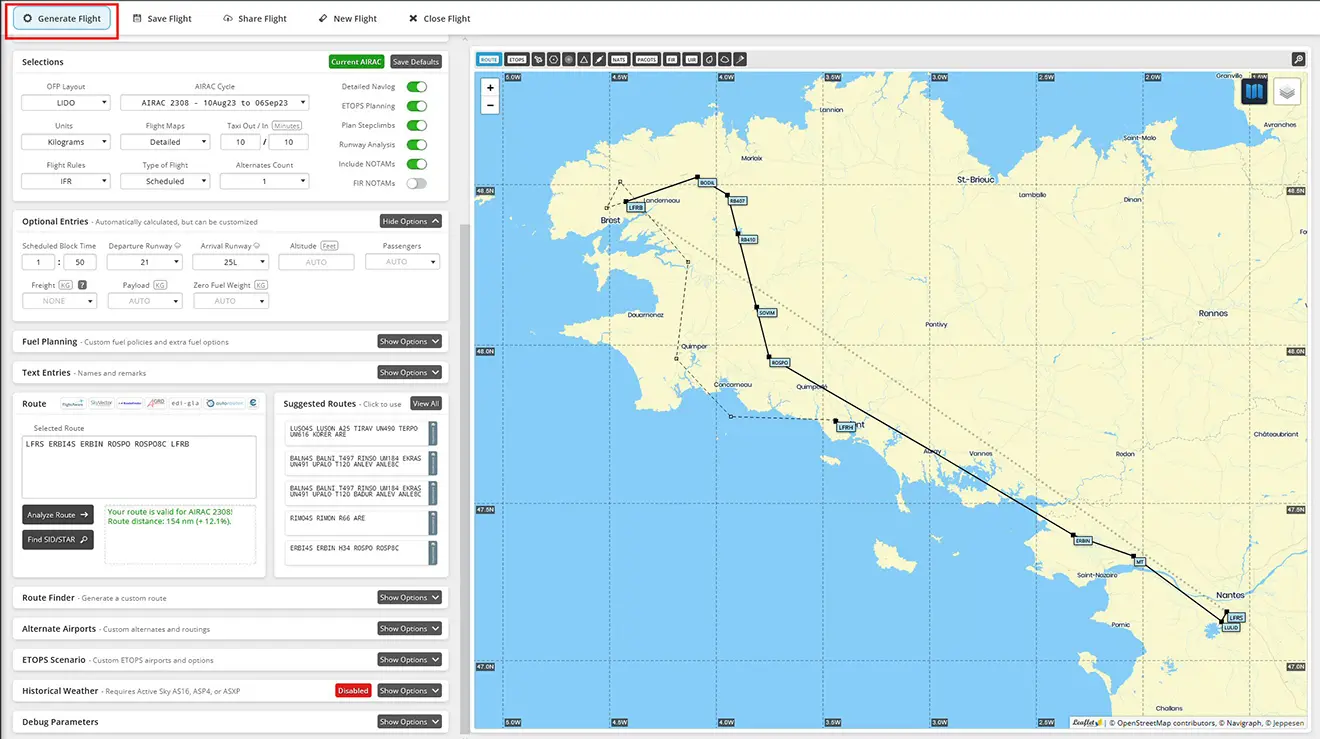Show Options for Alternate Airports

click(x=409, y=628)
